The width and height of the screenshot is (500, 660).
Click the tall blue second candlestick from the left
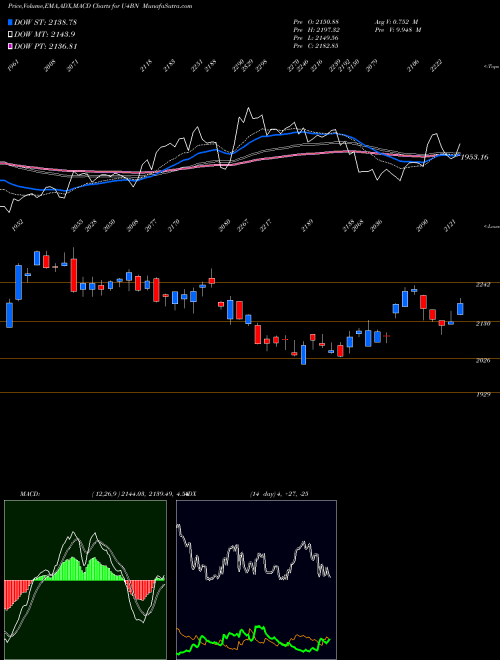click(x=19, y=282)
